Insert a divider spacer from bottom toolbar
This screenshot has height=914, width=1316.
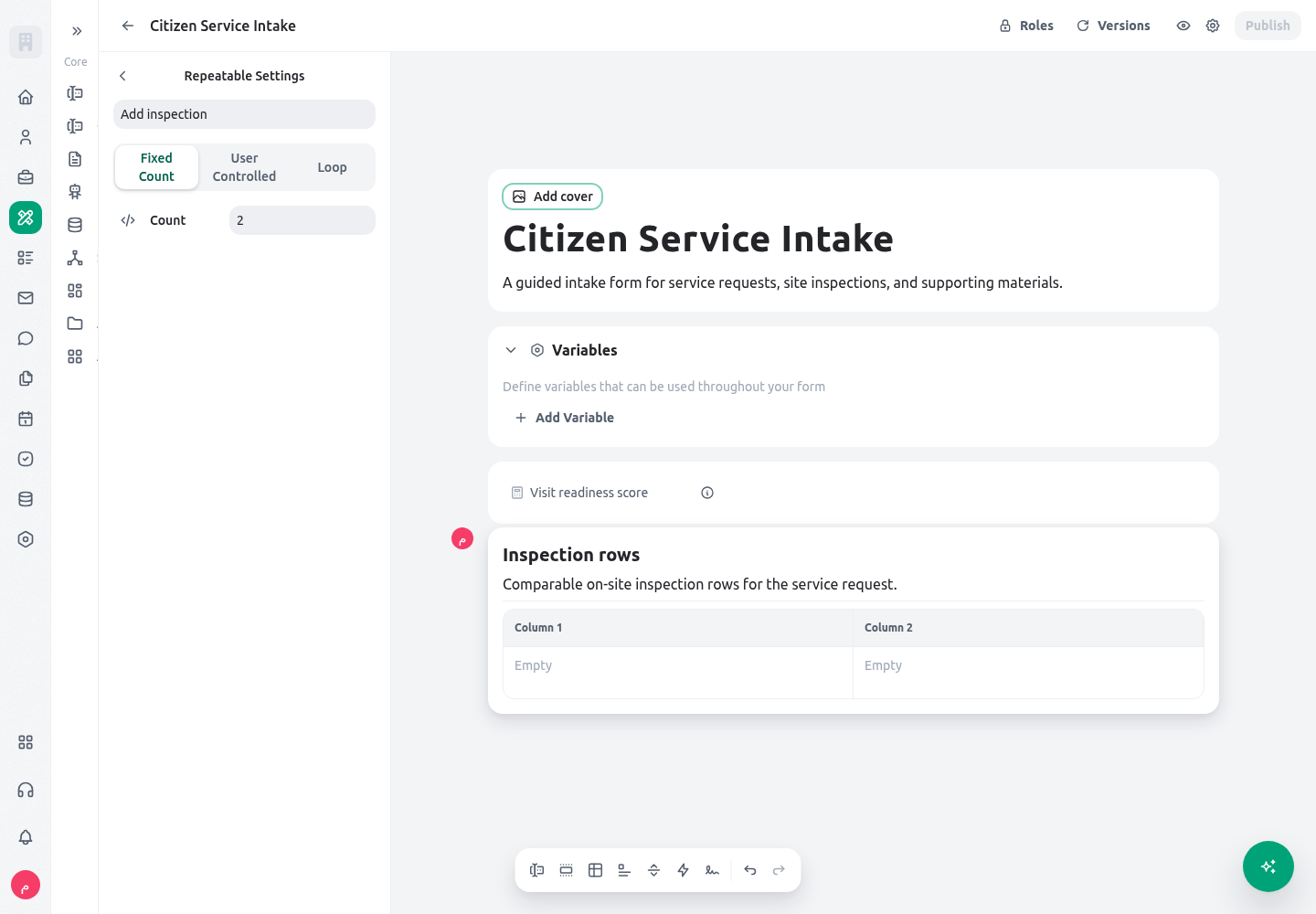pyautogui.click(x=654, y=870)
